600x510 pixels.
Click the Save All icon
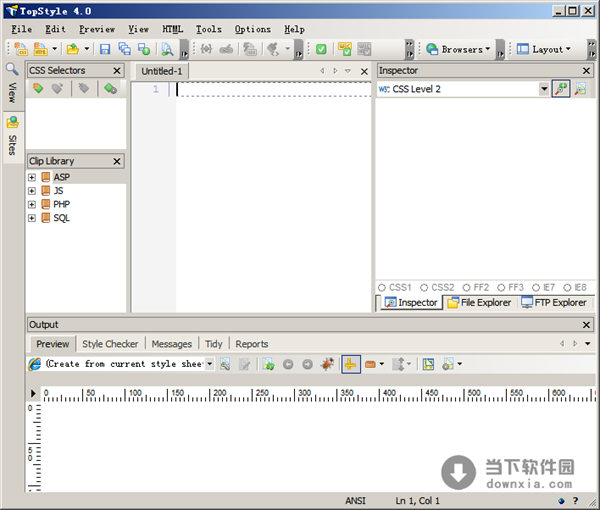coord(124,49)
